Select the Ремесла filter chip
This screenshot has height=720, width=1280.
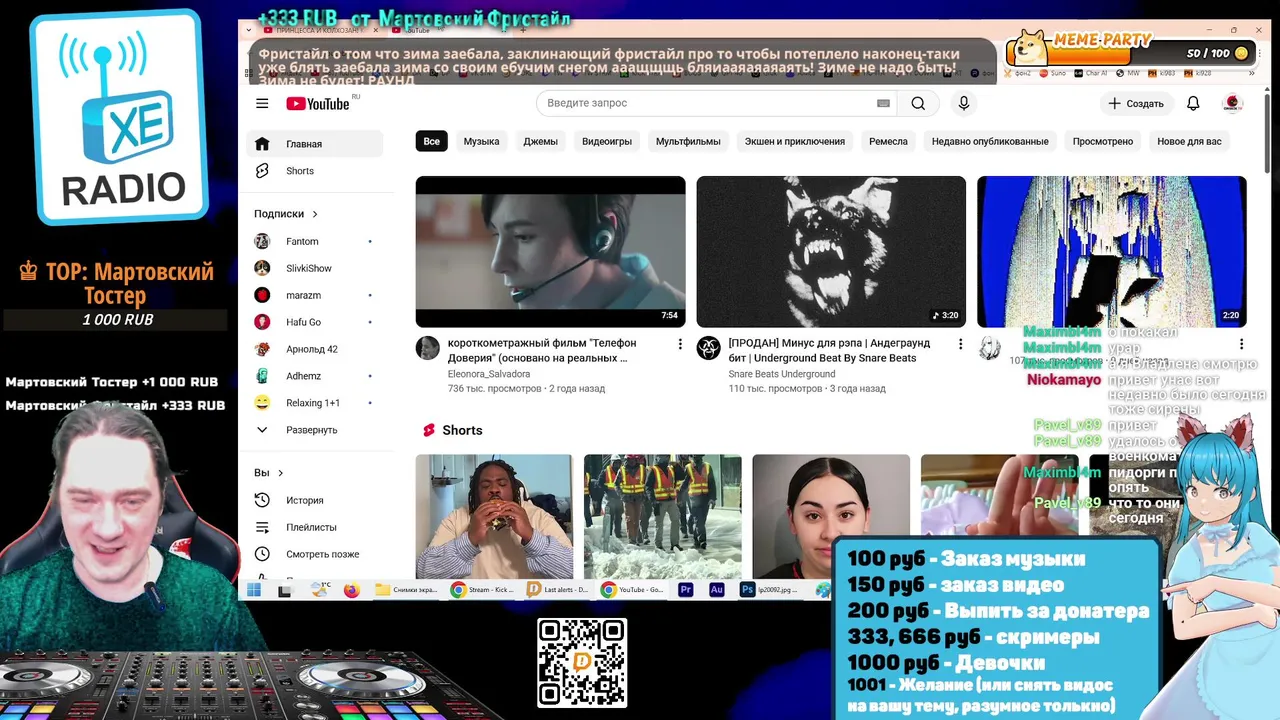click(888, 141)
